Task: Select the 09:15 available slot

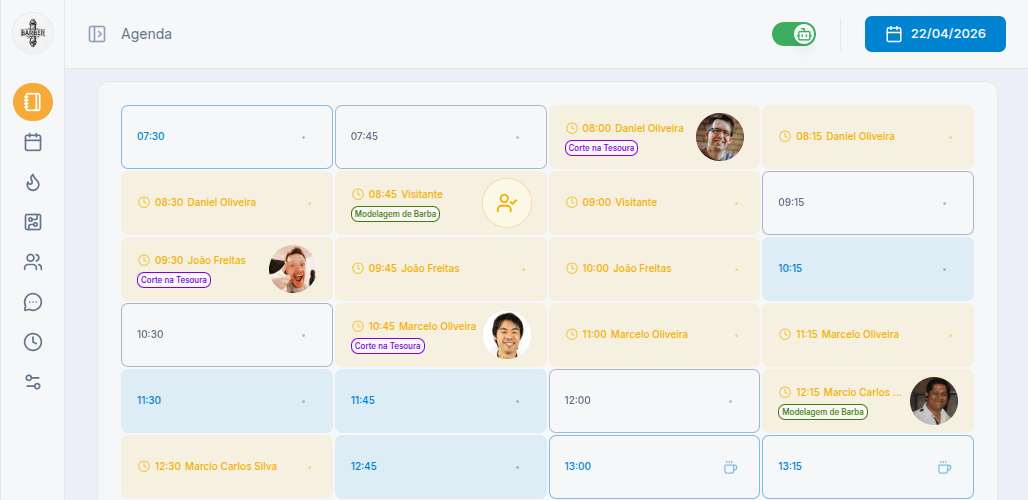Action: tap(867, 203)
